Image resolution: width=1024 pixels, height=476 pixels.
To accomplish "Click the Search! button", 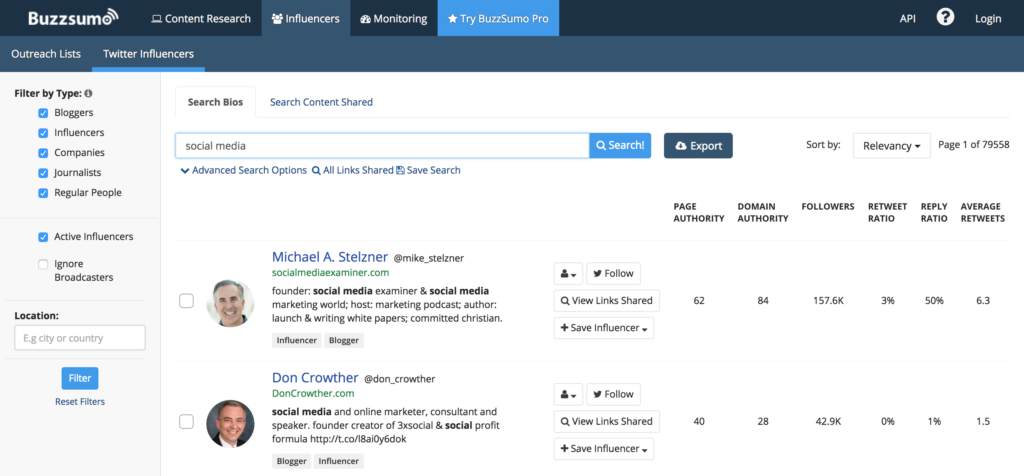I will tap(620, 146).
